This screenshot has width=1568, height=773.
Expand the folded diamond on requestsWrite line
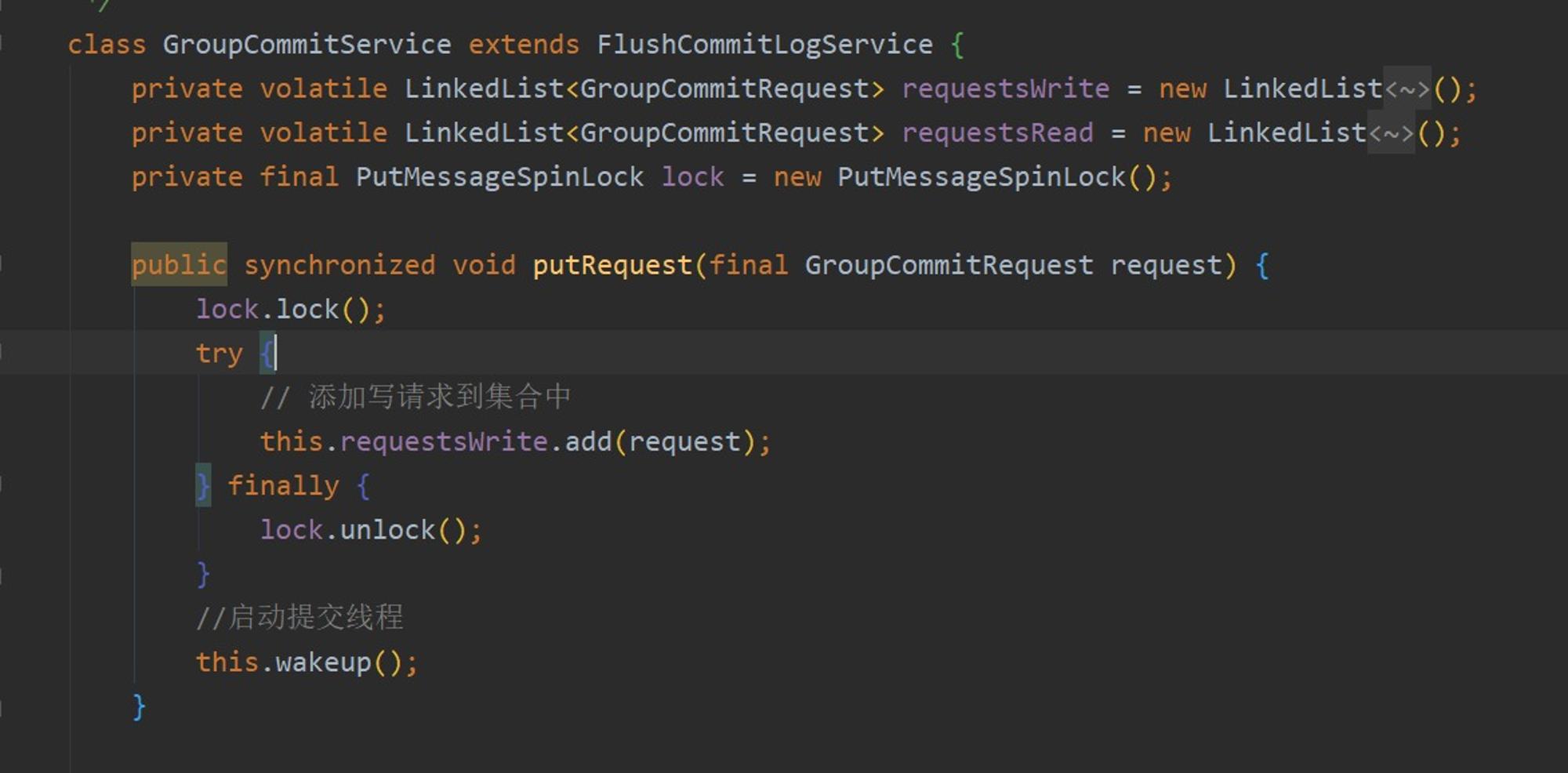point(1407,89)
